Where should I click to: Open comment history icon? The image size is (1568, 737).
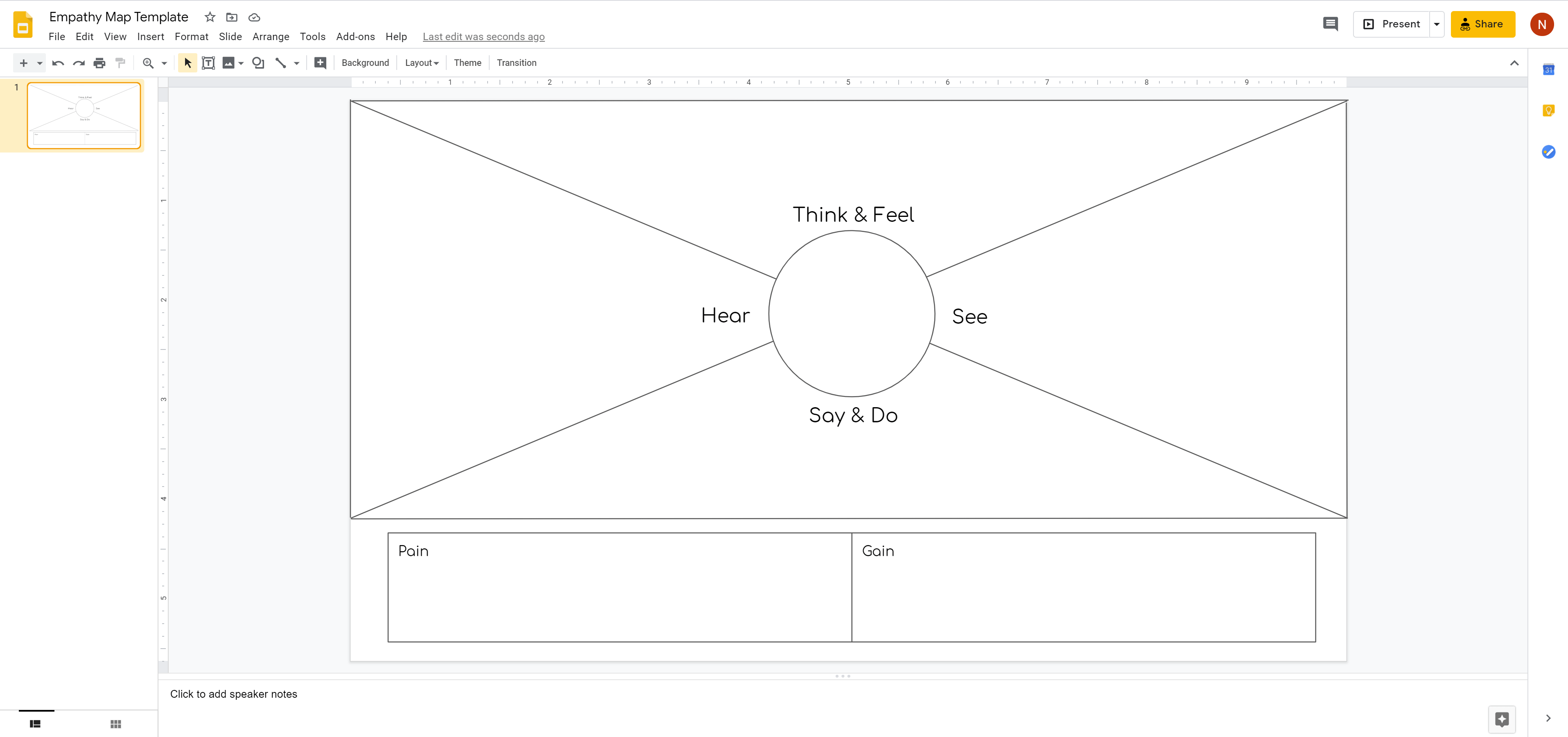coord(1331,24)
